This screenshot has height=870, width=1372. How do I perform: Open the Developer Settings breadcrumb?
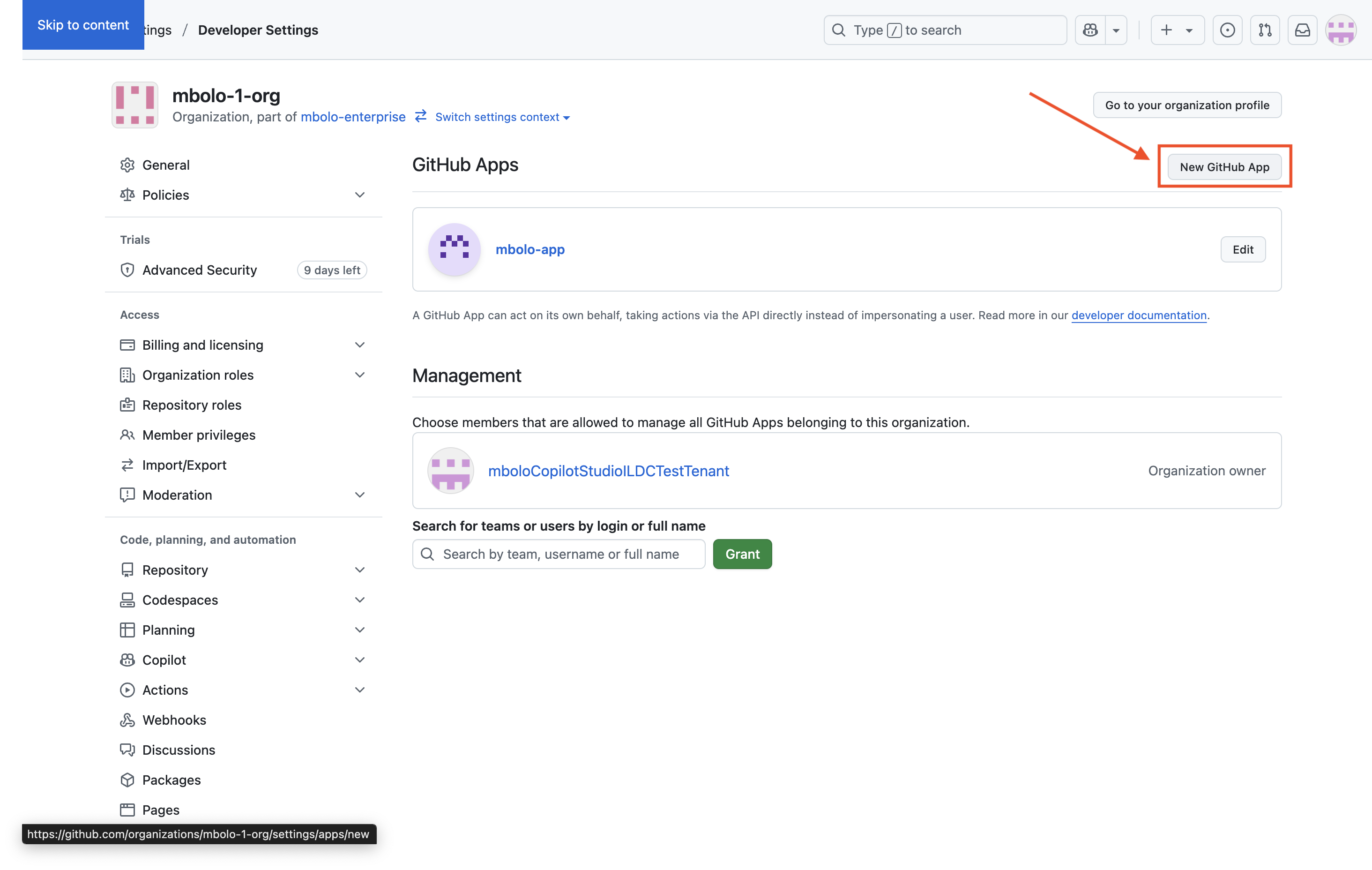pyautogui.click(x=258, y=30)
